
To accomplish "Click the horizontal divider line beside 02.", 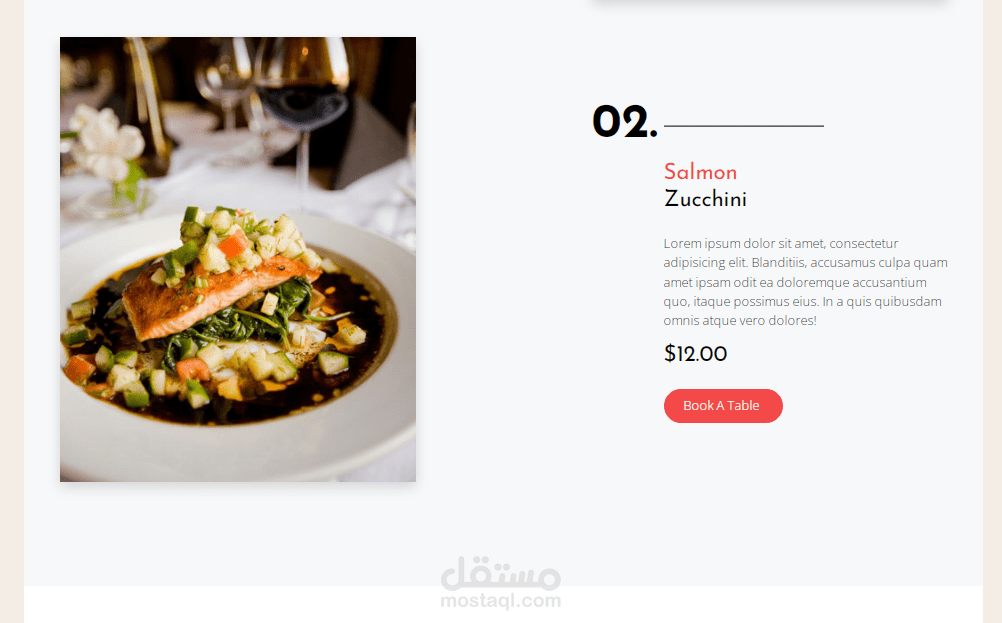I will (744, 126).
